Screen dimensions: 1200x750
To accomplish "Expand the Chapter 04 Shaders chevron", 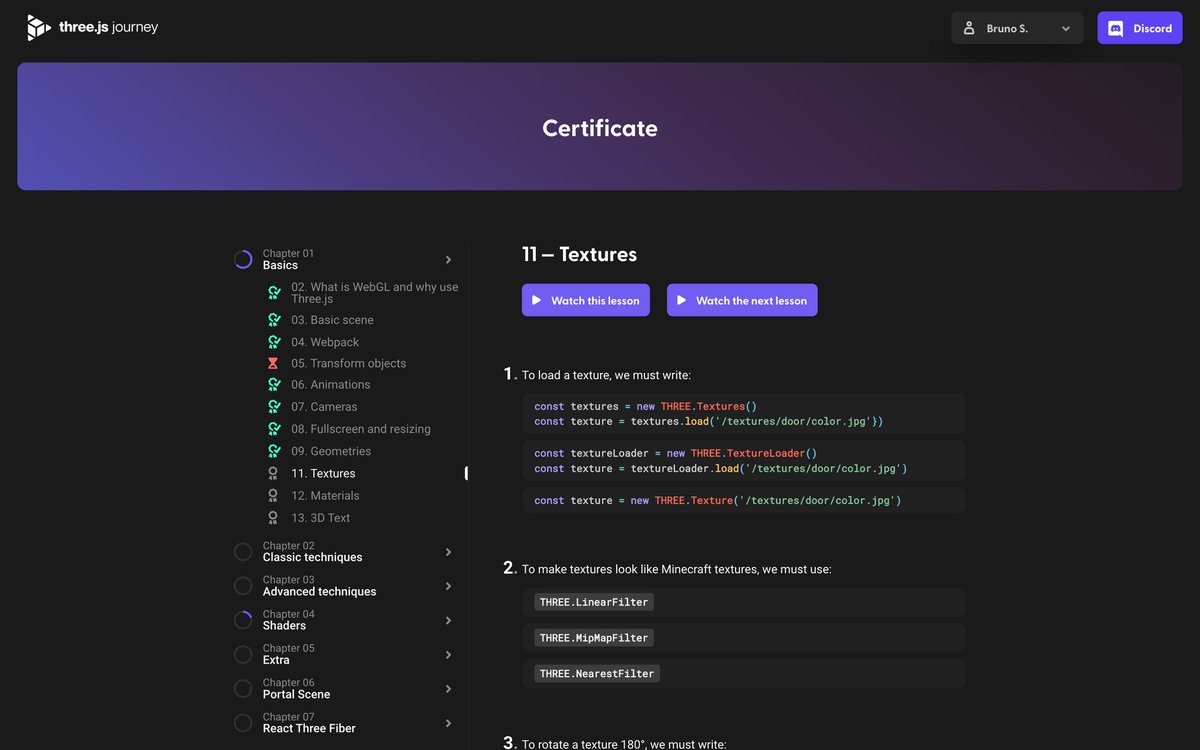I will coord(448,620).
